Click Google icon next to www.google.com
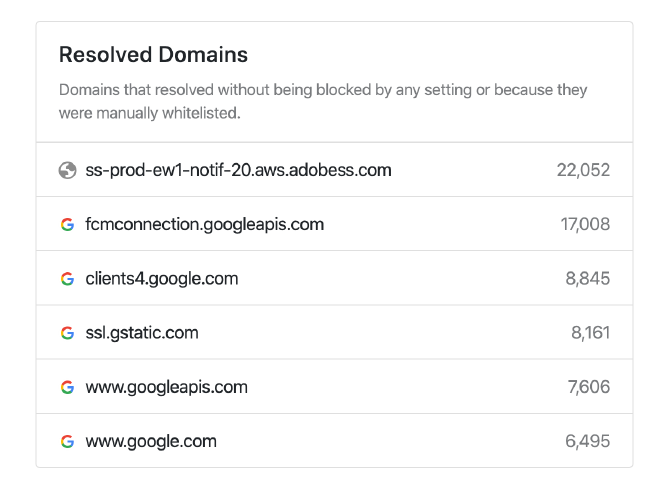This screenshot has height=488, width=660. click(67, 441)
